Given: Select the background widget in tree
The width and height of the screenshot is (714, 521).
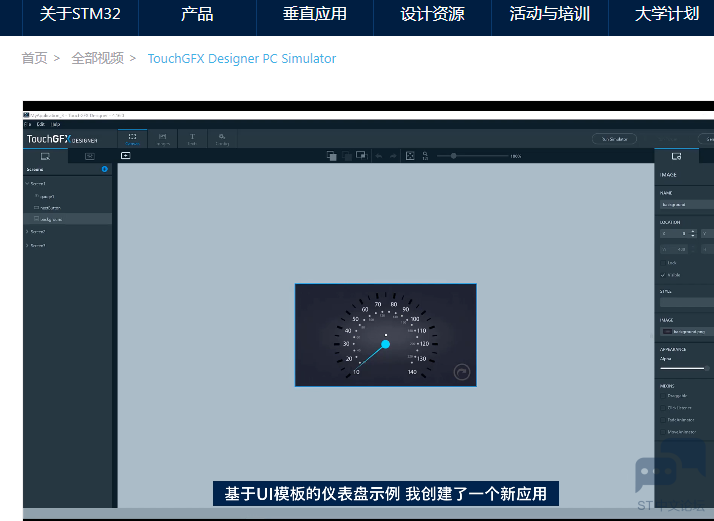Looking at the screenshot, I should (67, 219).
